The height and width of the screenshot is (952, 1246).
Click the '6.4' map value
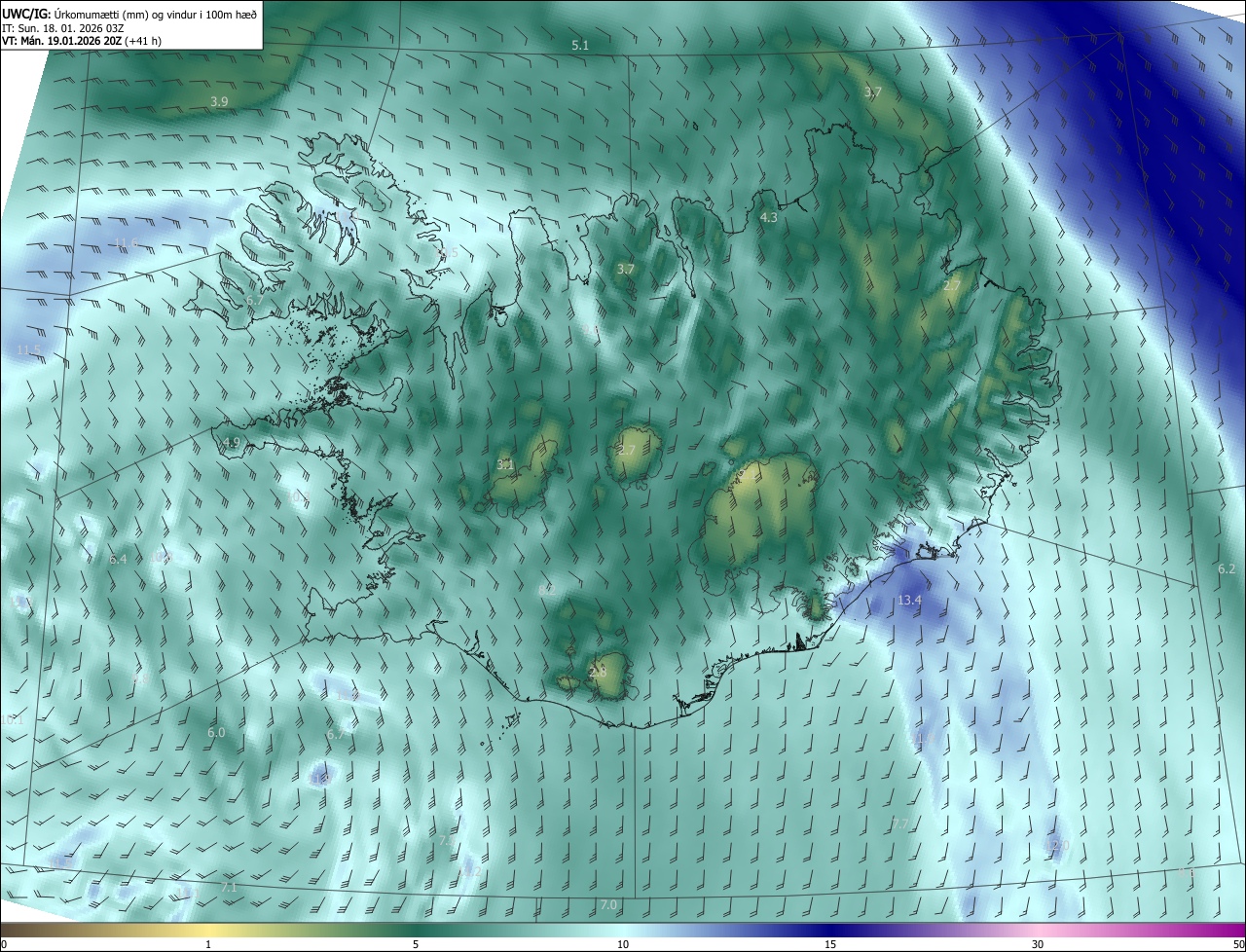tap(119, 560)
